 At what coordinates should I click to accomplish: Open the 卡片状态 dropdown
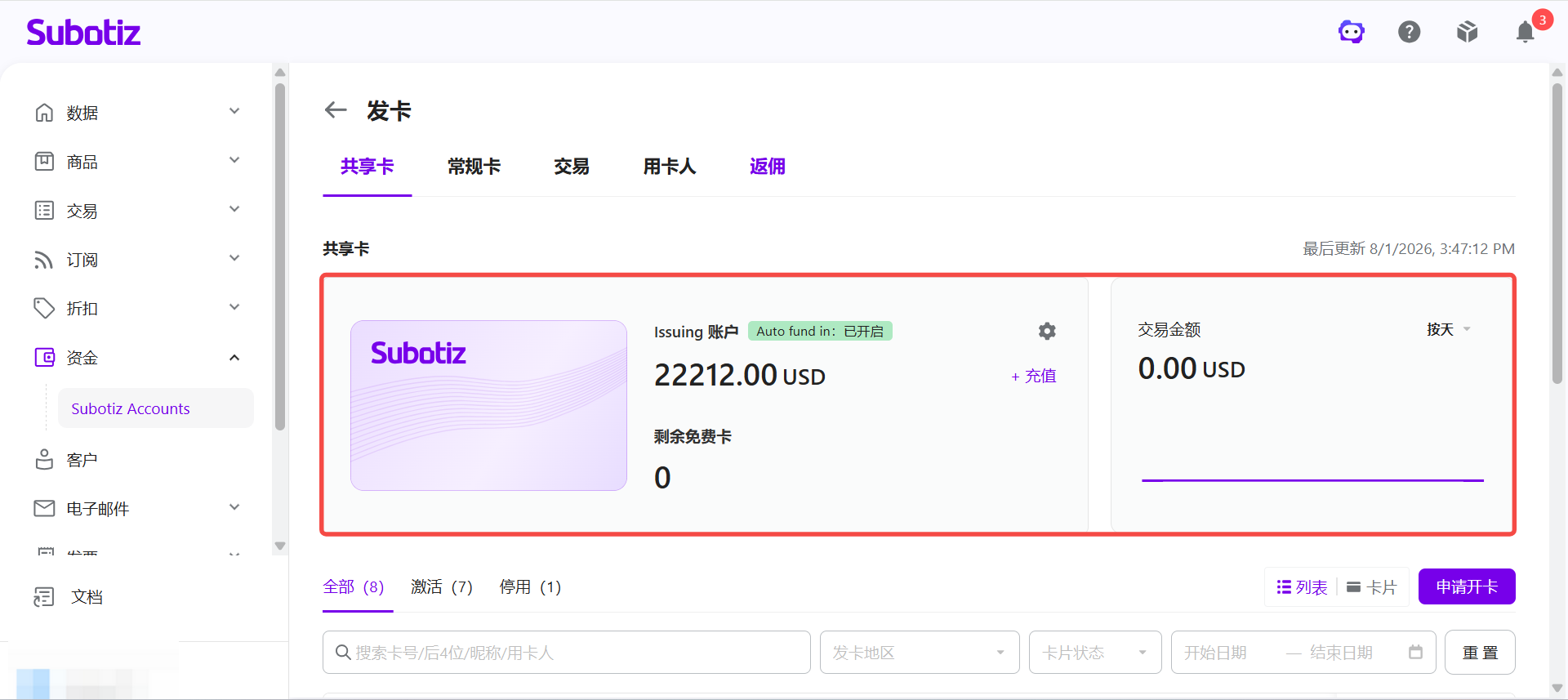click(1095, 653)
